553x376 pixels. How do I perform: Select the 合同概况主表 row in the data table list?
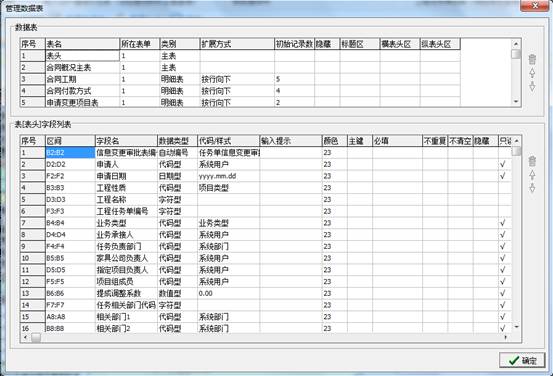(240, 67)
